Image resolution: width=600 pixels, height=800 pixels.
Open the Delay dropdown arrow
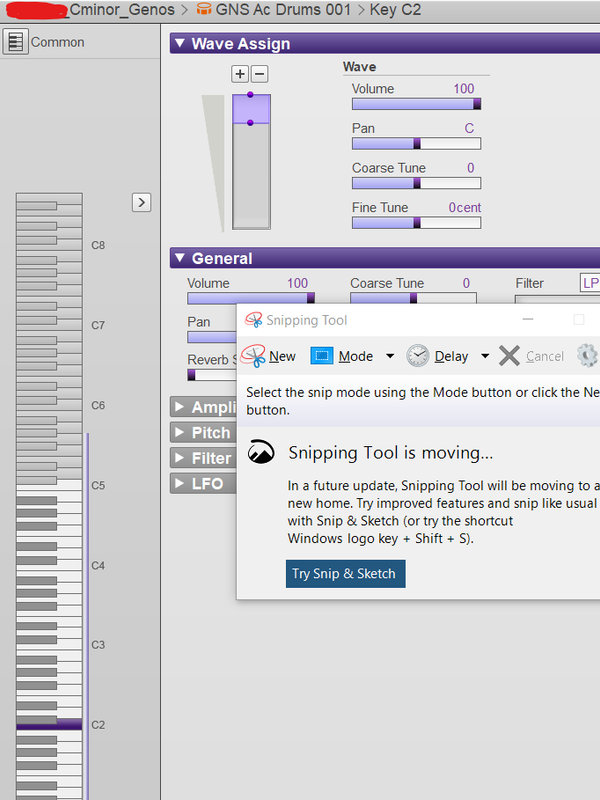coord(485,356)
